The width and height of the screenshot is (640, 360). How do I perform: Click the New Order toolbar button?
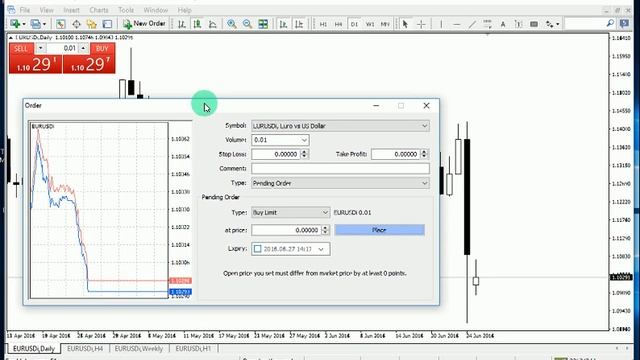point(144,24)
